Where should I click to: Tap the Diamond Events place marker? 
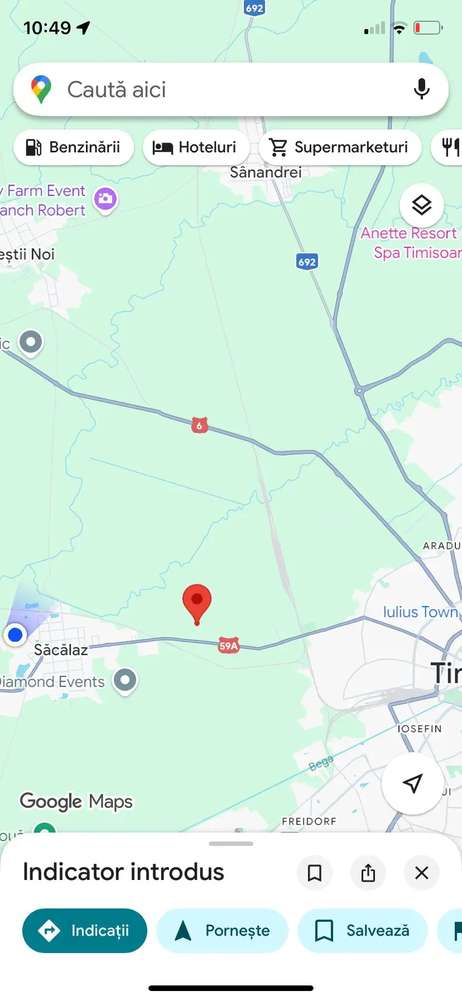coord(125,681)
